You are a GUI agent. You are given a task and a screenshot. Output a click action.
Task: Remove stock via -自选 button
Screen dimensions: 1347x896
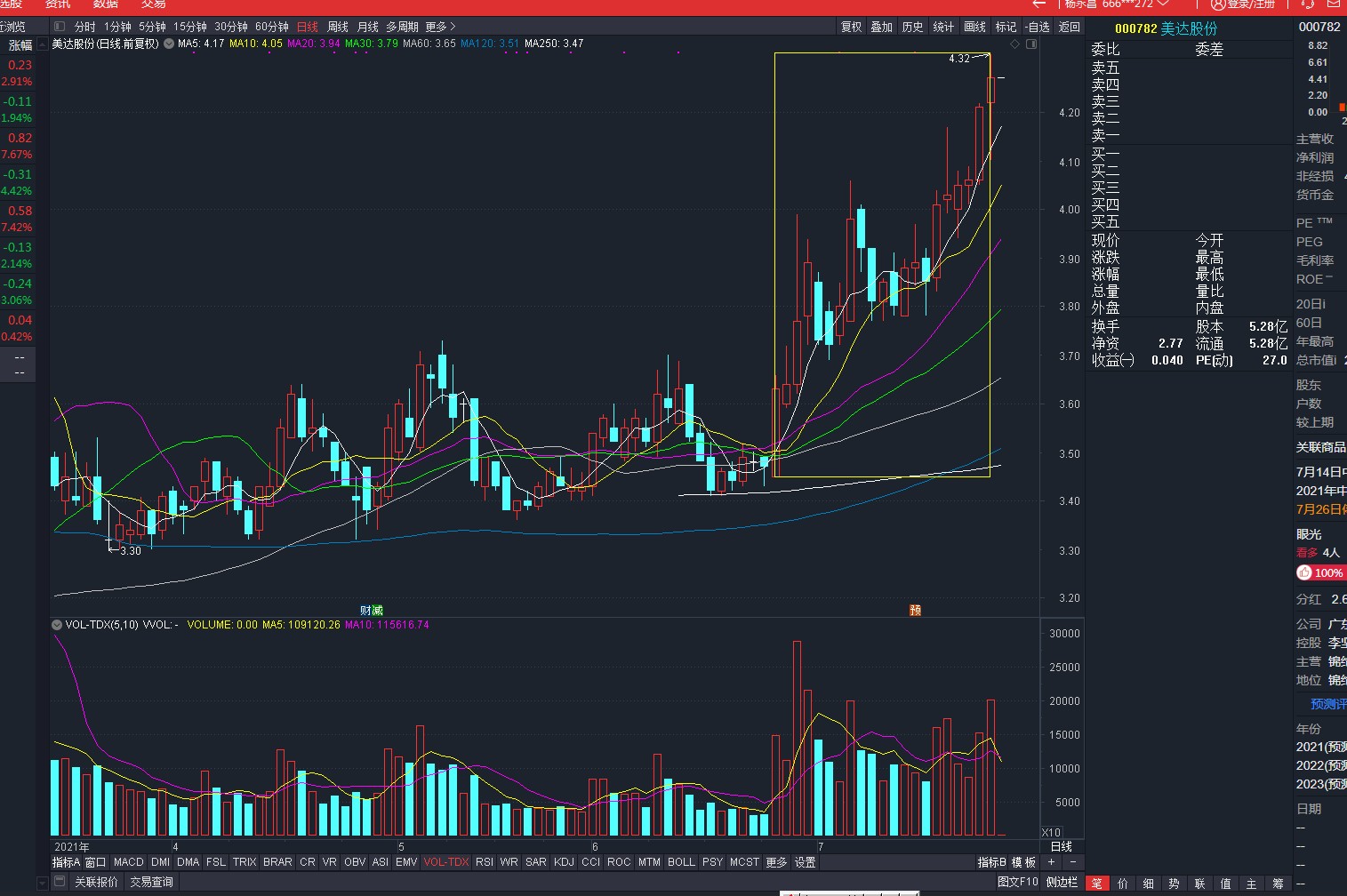pyautogui.click(x=1037, y=27)
